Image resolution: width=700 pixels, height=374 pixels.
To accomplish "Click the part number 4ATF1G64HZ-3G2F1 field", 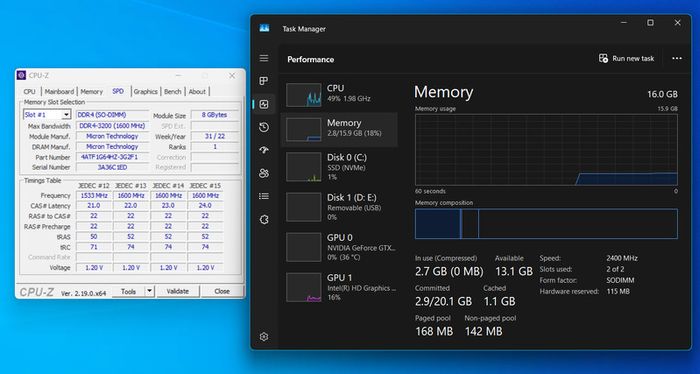I will click(112, 157).
